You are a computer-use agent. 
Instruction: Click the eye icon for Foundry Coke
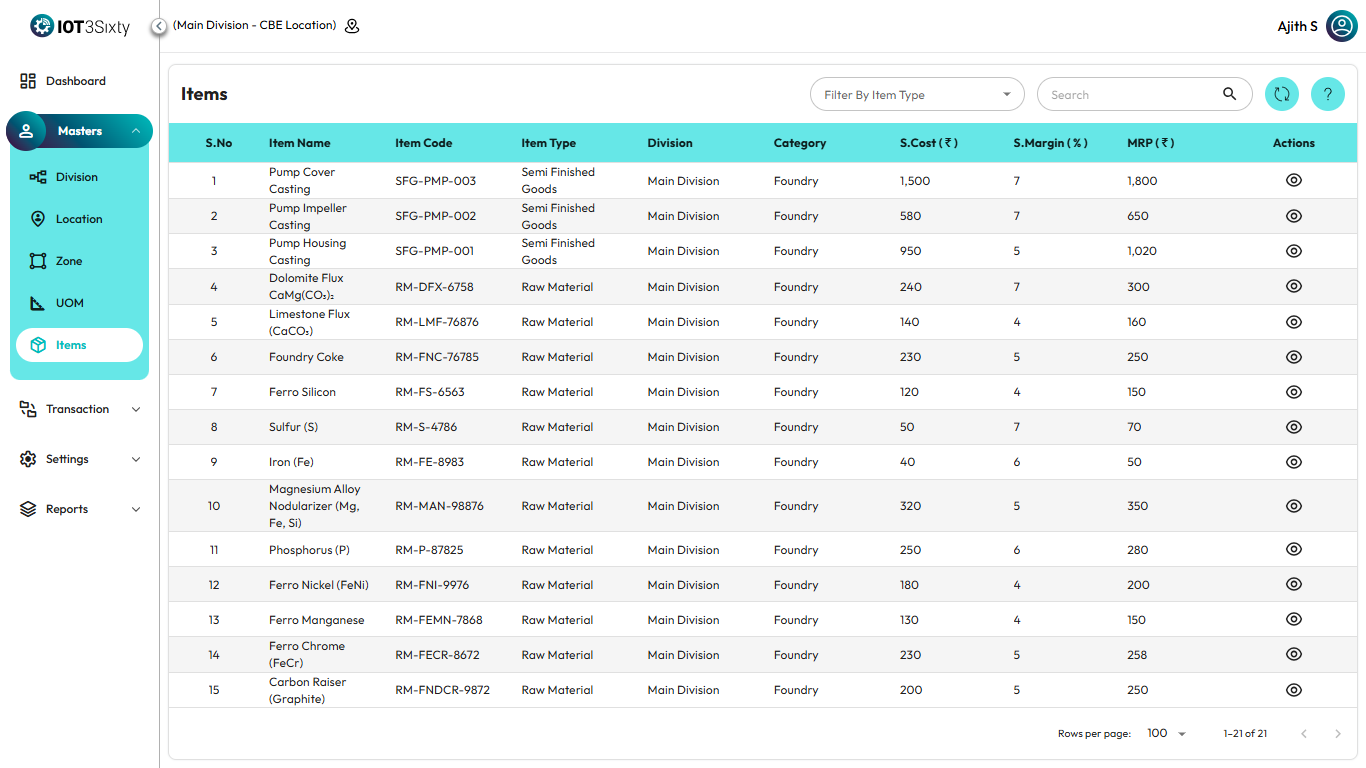(x=1293, y=357)
